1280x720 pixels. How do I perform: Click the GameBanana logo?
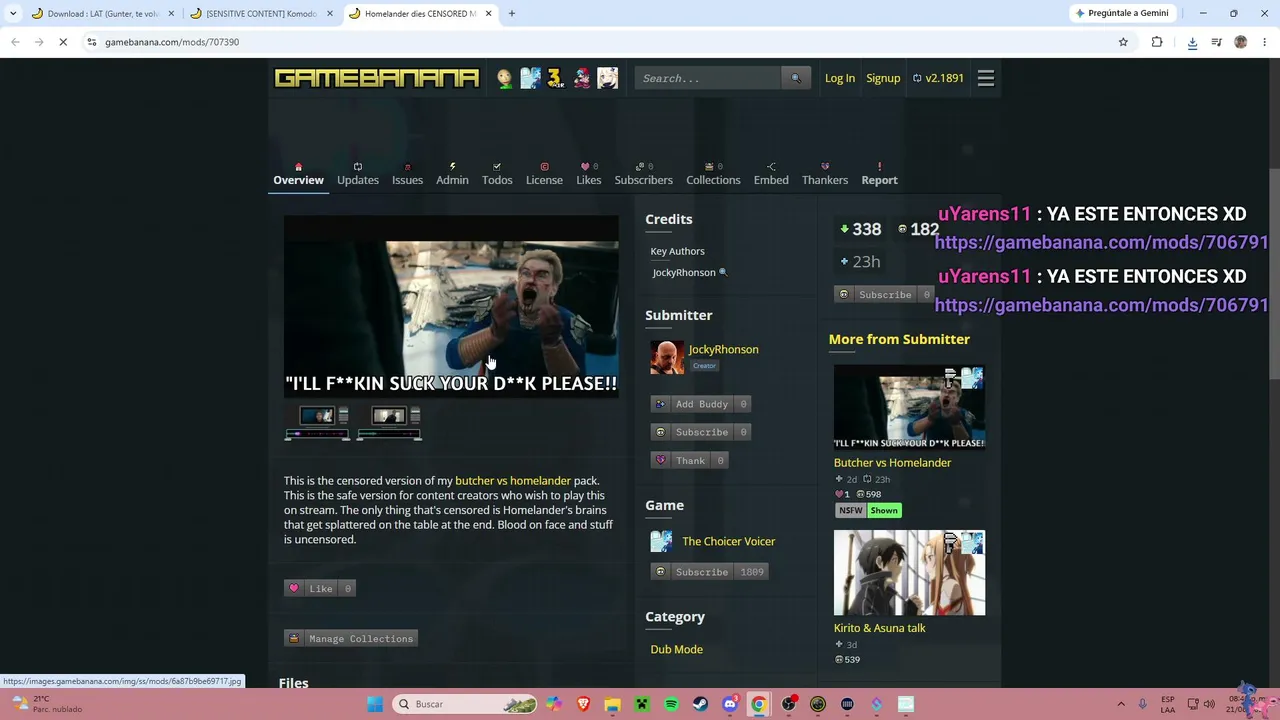point(377,78)
